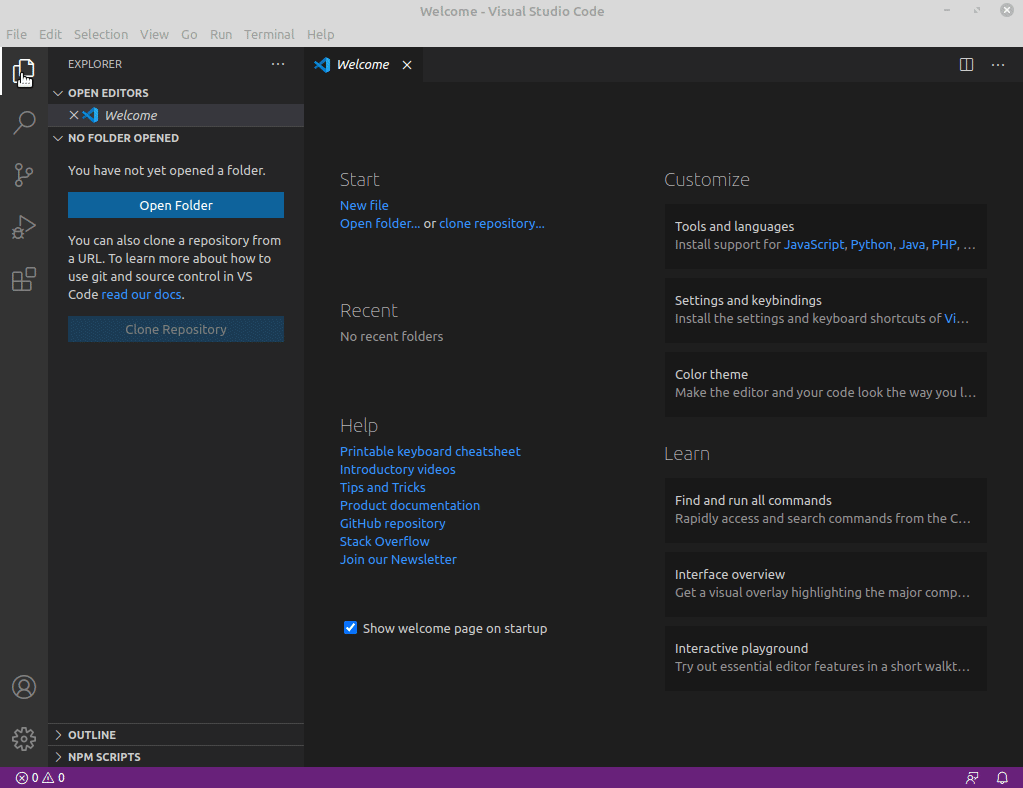Open the Color theme customization item
Screen dimensions: 1023x788
click(825, 384)
